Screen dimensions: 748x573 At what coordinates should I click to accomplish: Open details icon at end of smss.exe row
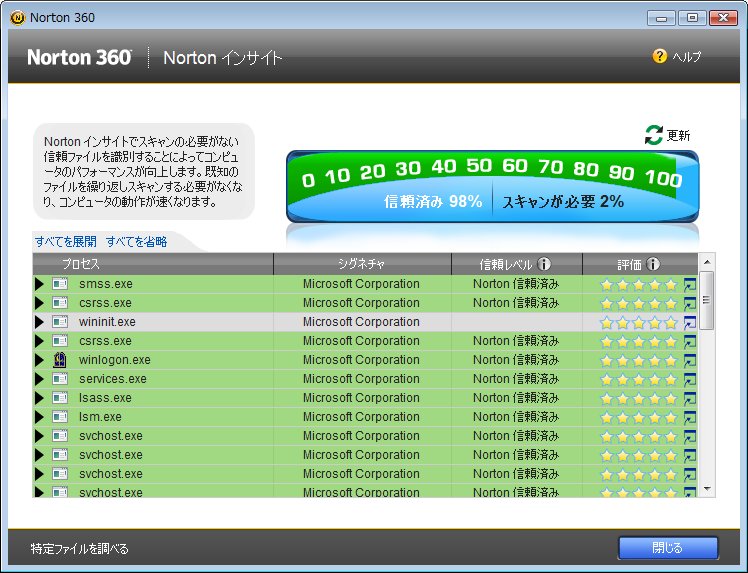[690, 285]
